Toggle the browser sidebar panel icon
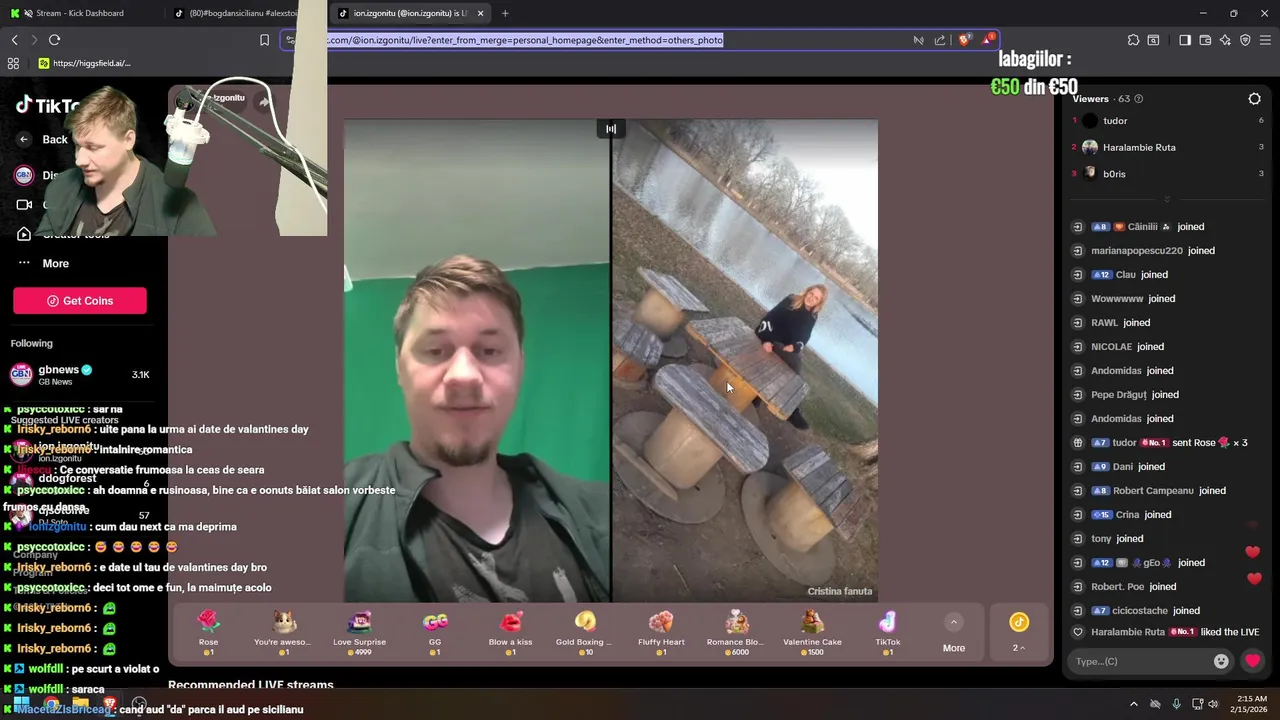Viewport: 1280px width, 720px height. point(1185,40)
